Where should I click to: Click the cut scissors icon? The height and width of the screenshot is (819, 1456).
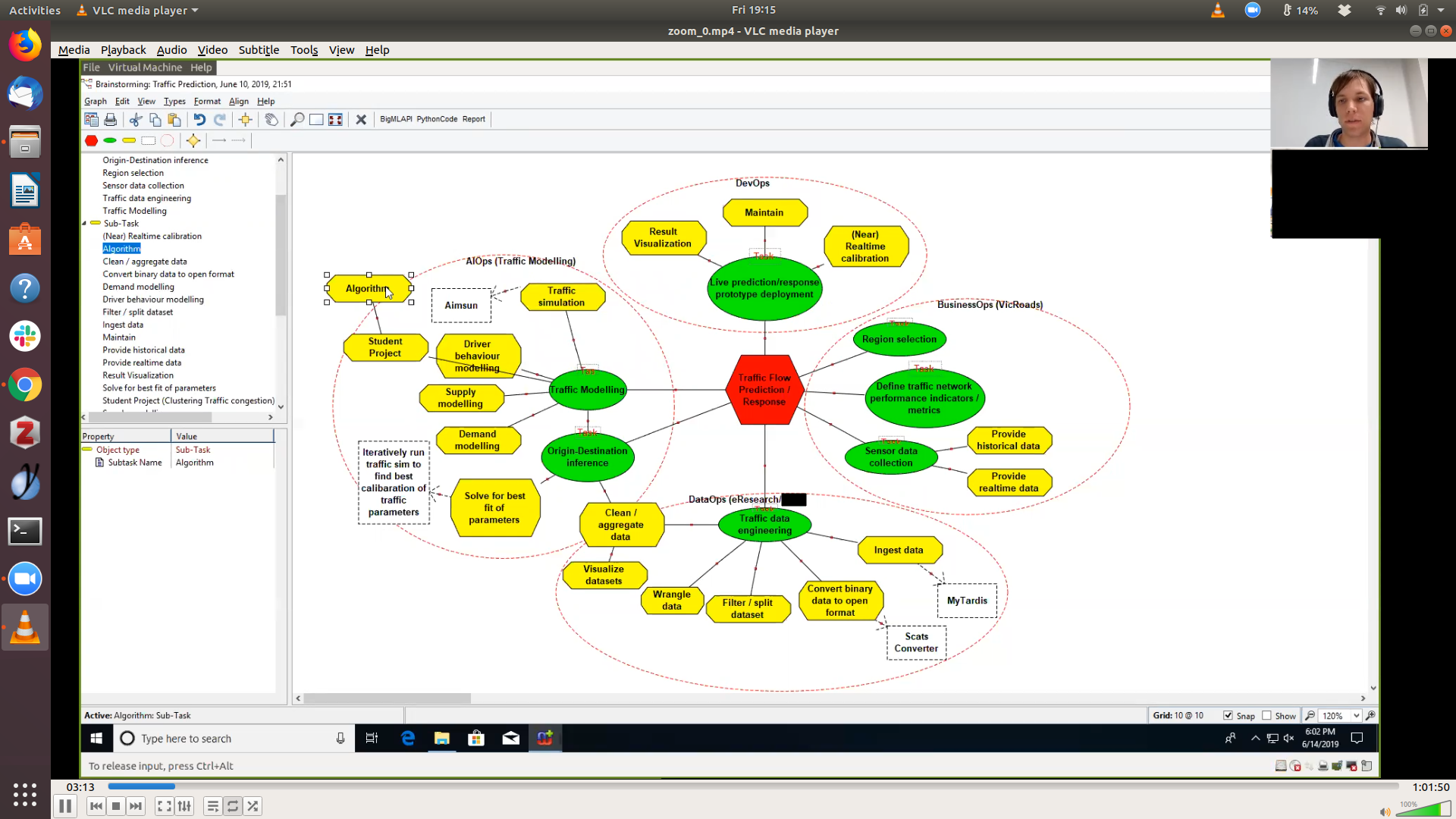coord(136,119)
